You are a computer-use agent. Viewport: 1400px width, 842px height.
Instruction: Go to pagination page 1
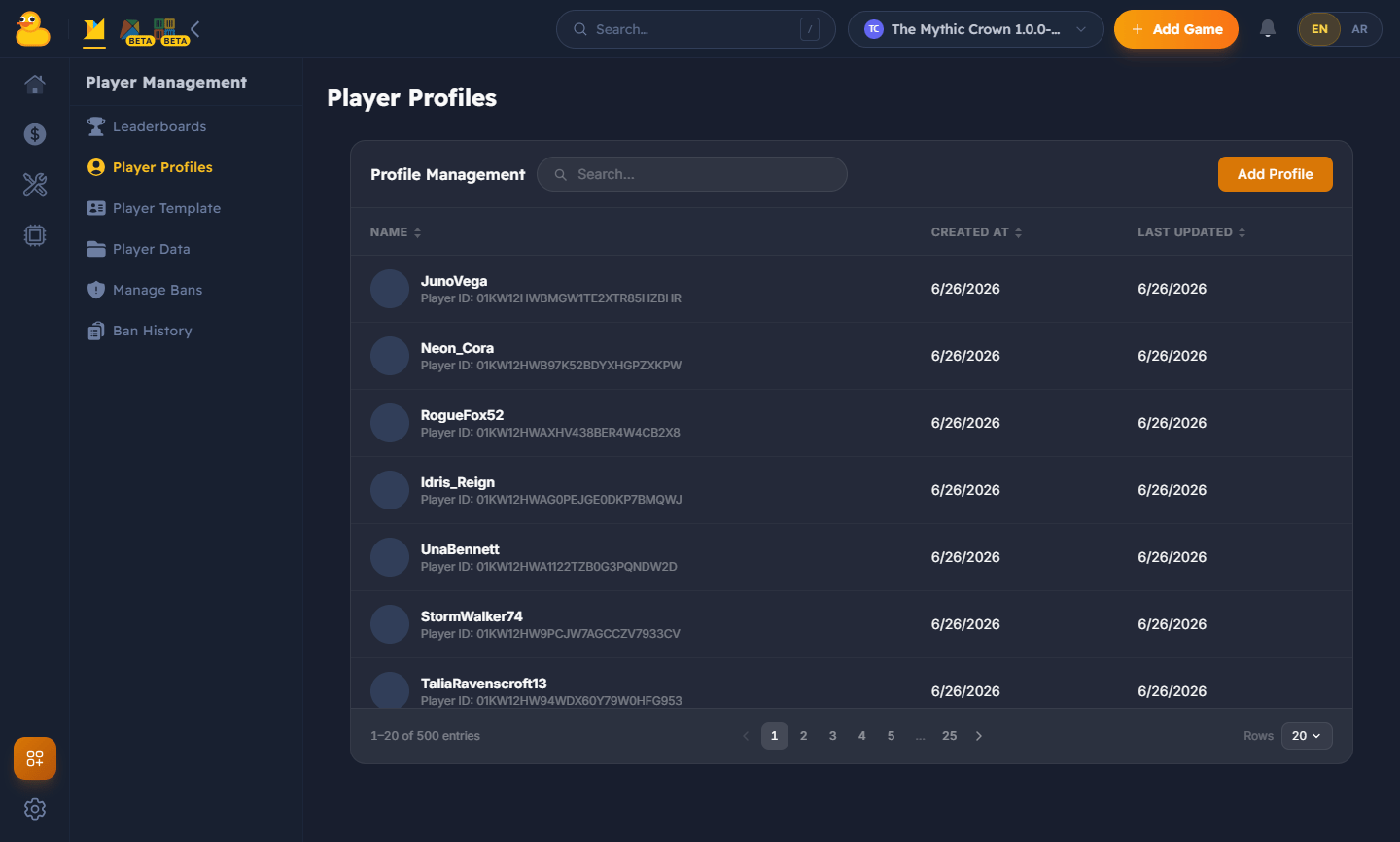tap(775, 736)
